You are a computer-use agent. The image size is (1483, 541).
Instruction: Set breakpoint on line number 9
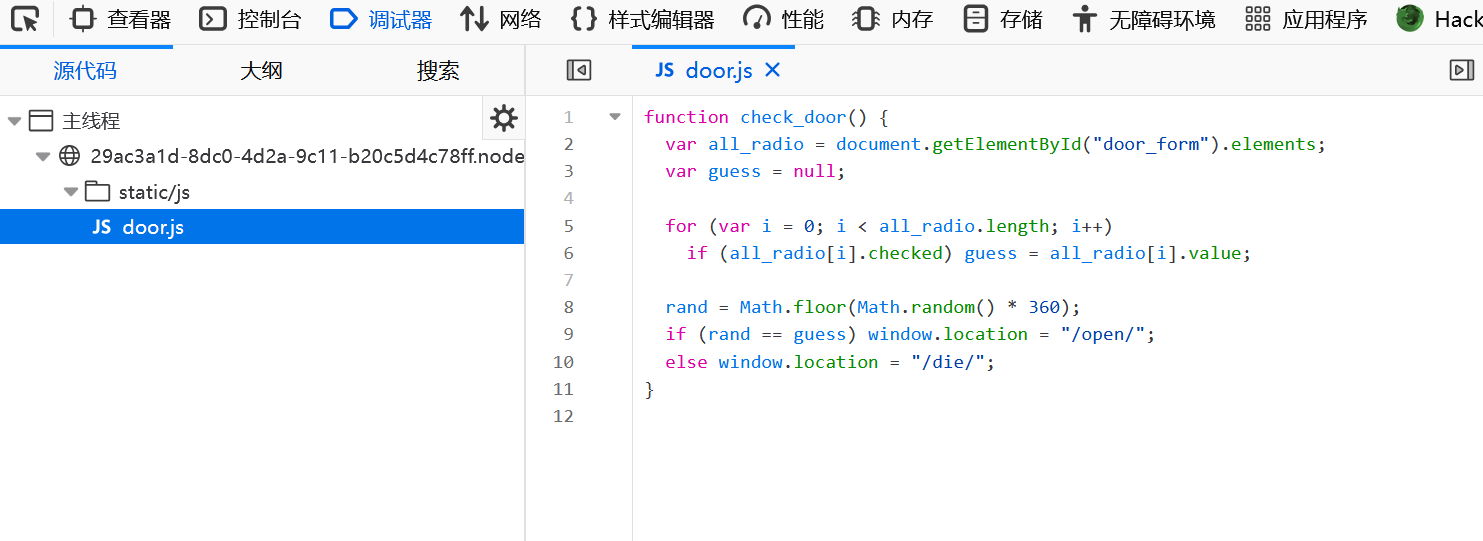(x=568, y=334)
